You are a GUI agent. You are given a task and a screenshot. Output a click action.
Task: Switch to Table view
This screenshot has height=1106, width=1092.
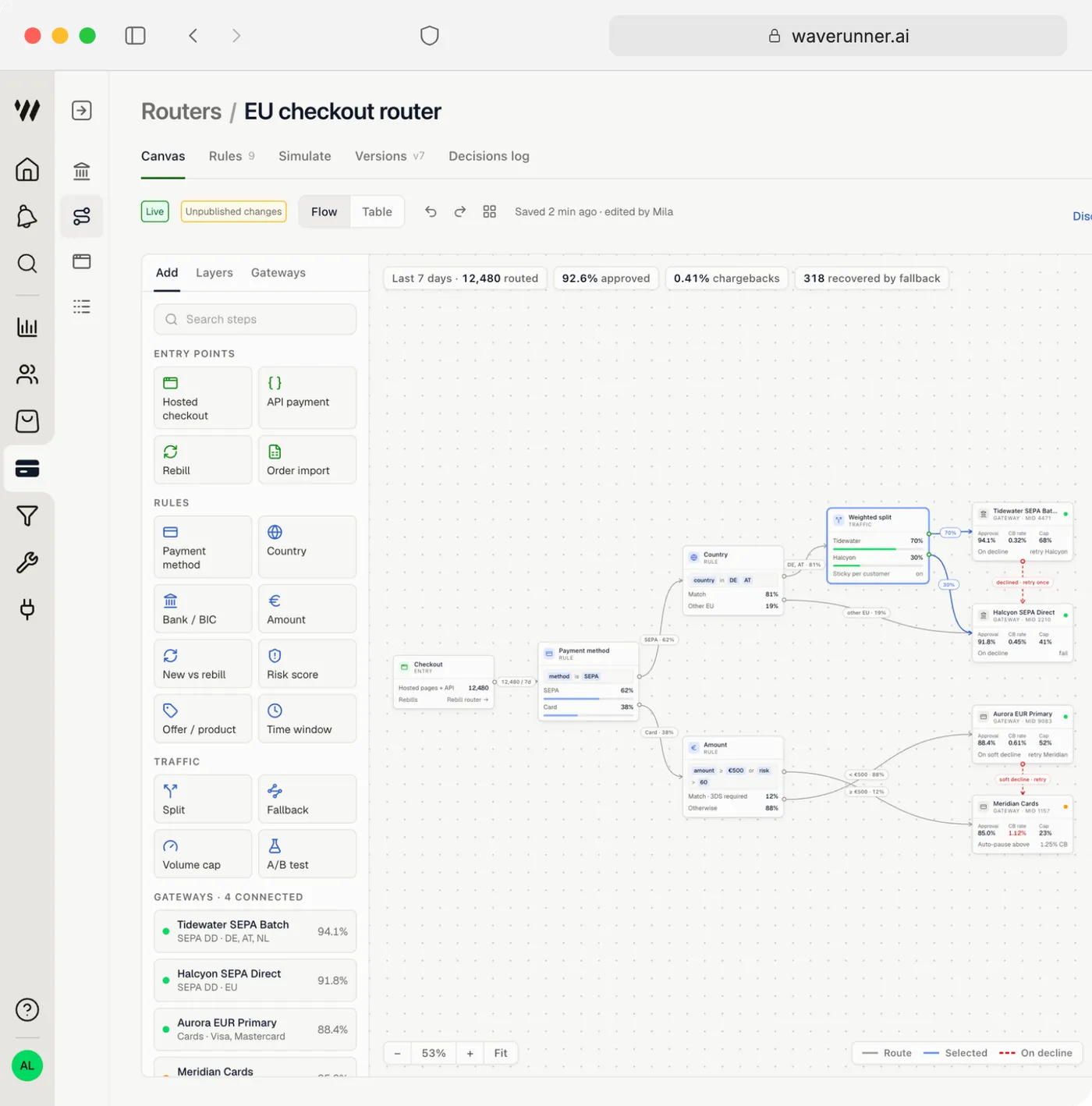click(x=377, y=211)
